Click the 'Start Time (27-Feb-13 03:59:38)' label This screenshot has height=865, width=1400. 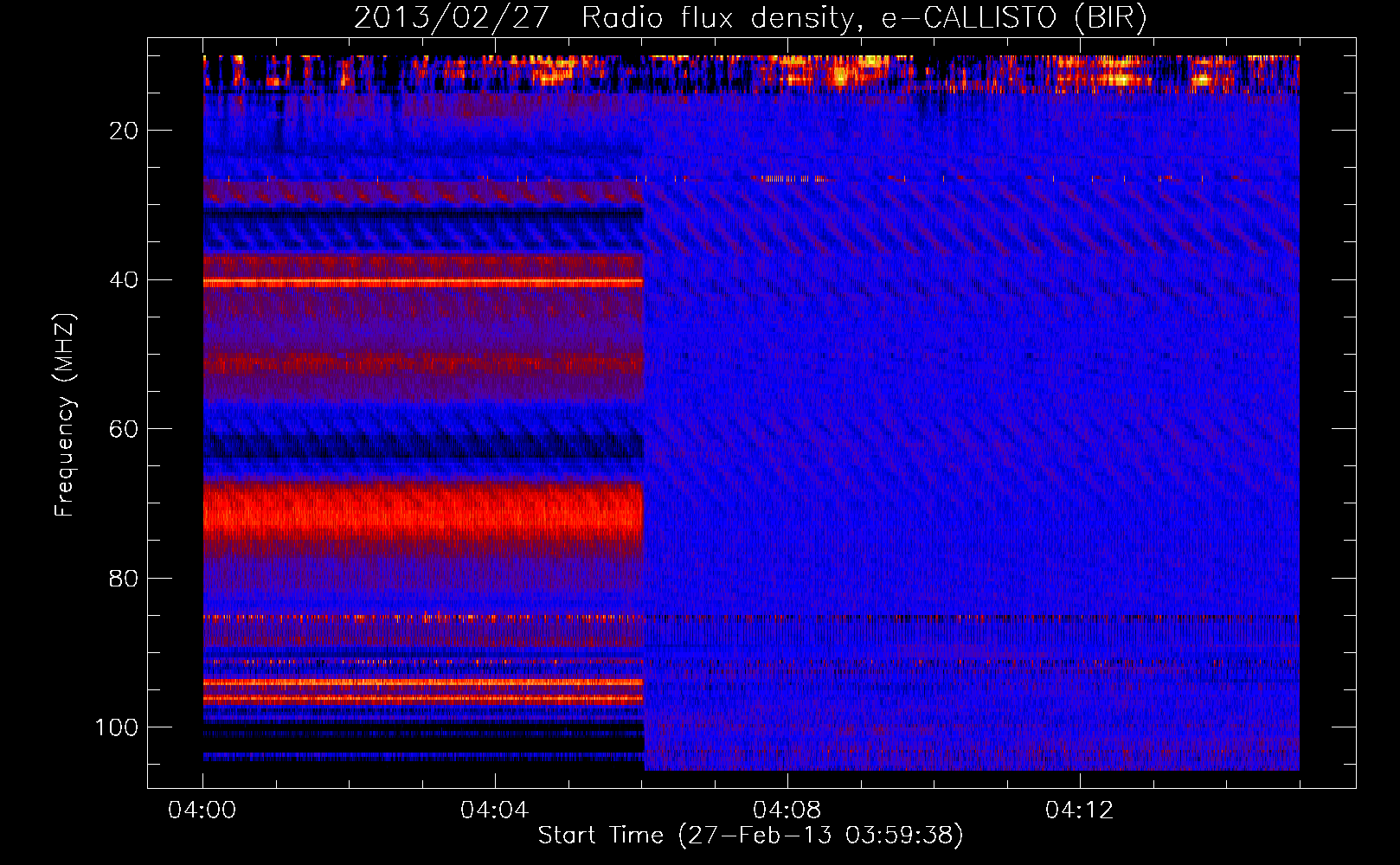tap(750, 836)
